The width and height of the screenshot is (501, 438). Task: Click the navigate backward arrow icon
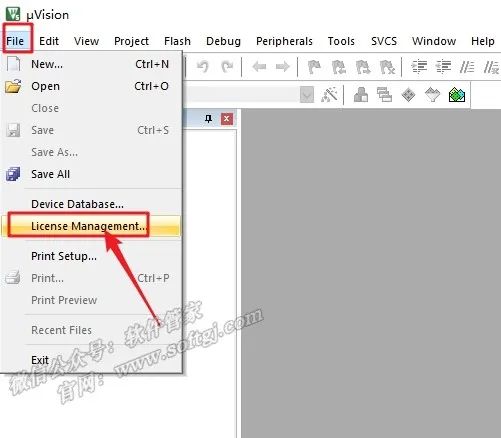[259, 67]
